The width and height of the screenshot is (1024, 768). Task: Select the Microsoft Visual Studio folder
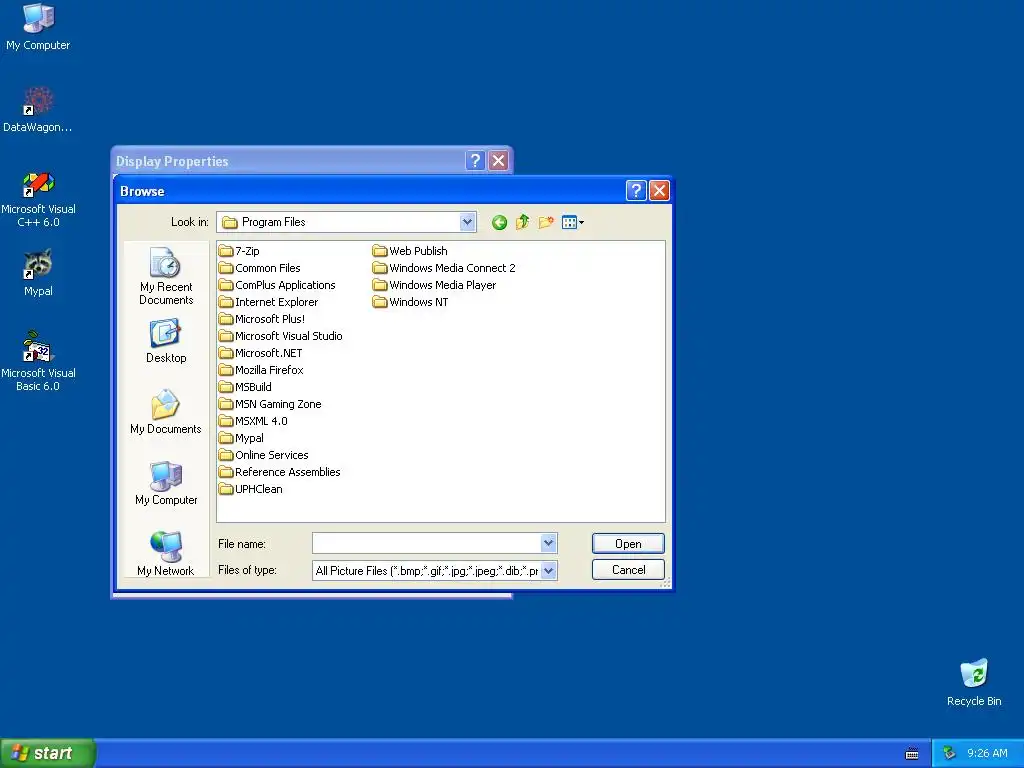[x=281, y=336]
